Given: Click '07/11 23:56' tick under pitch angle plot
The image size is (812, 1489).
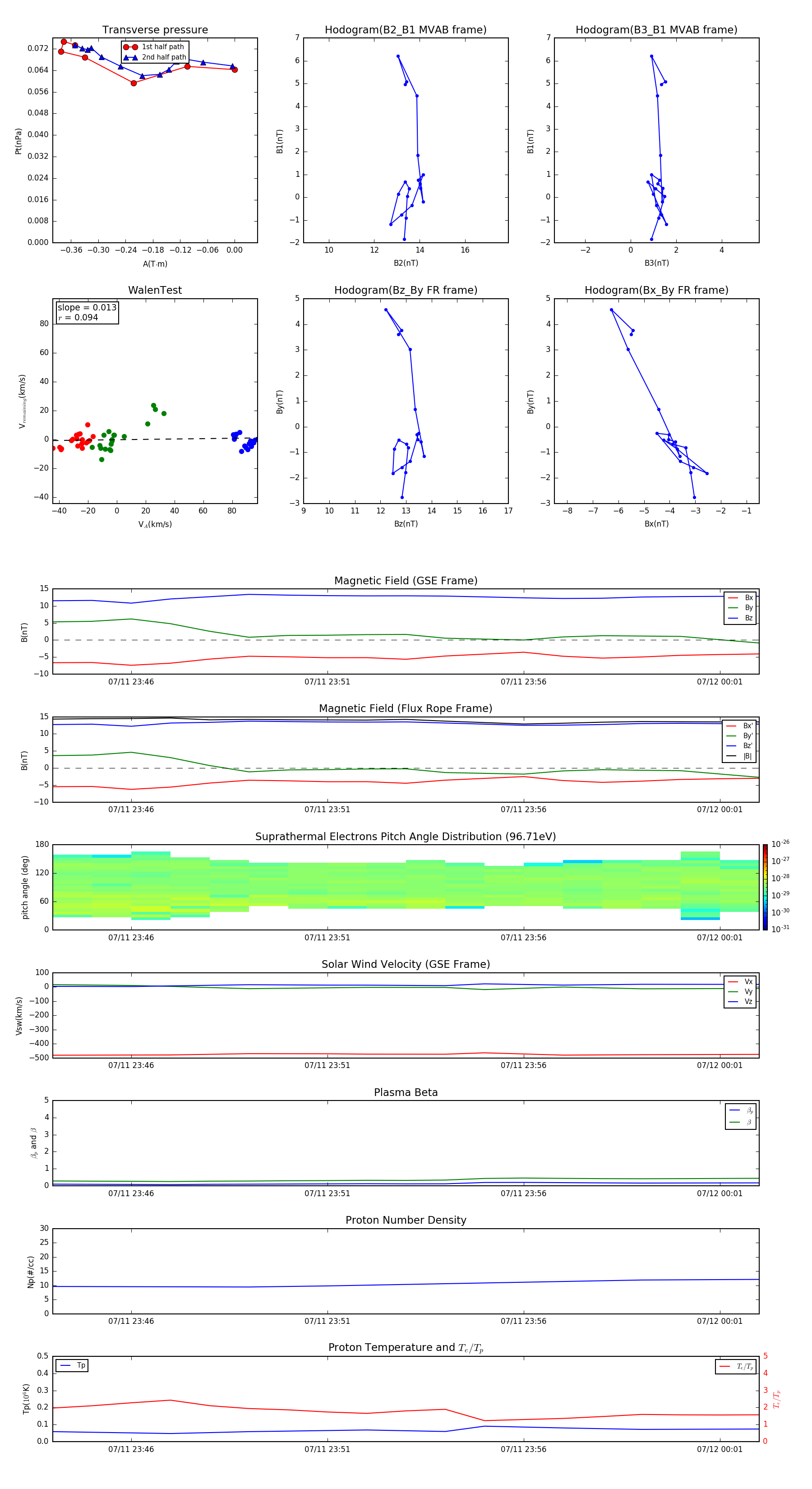Looking at the screenshot, I should [524, 938].
